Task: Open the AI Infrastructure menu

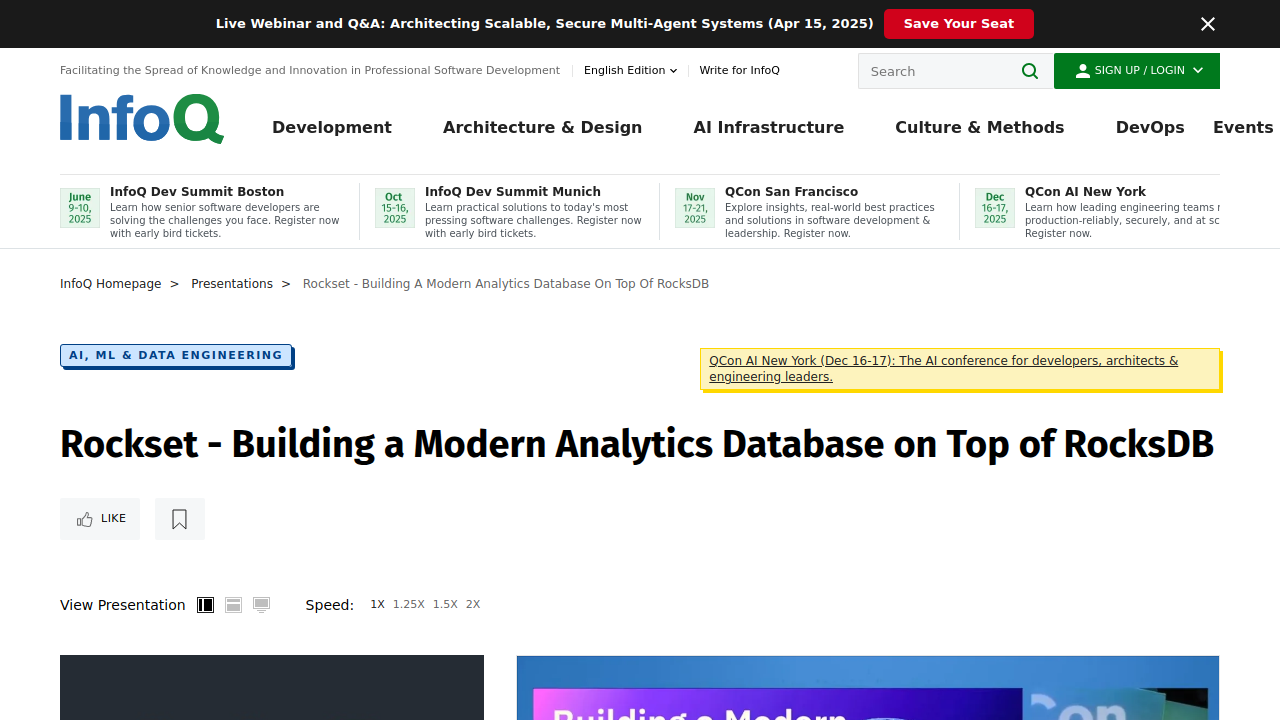Action: [x=768, y=127]
